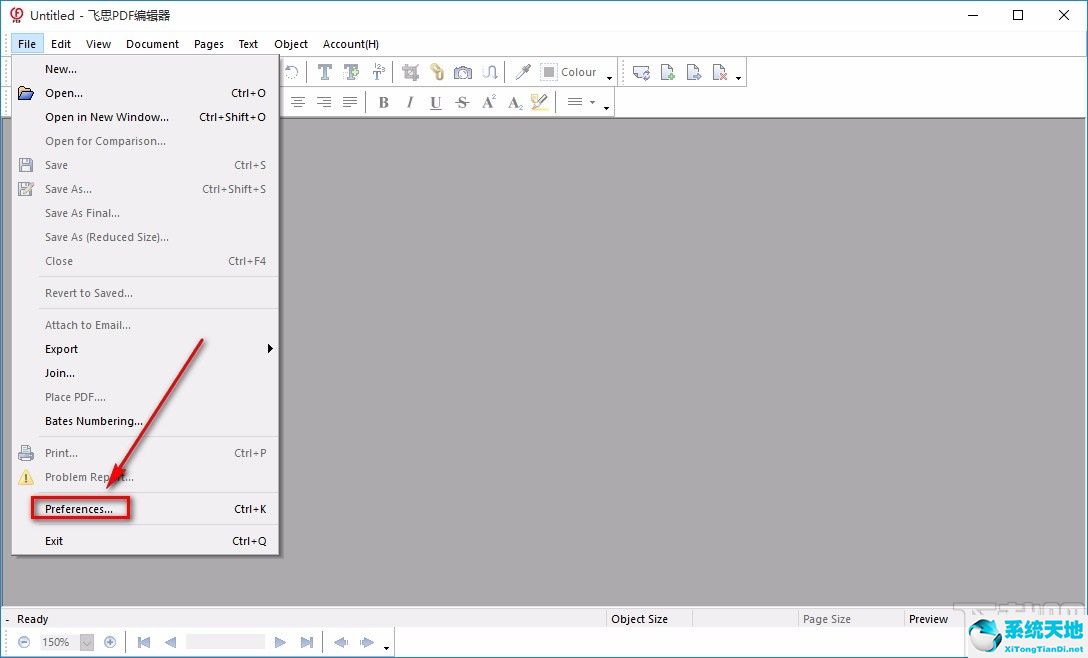Click the page number input field
Image resolution: width=1088 pixels, height=658 pixels.
pyautogui.click(x=225, y=642)
